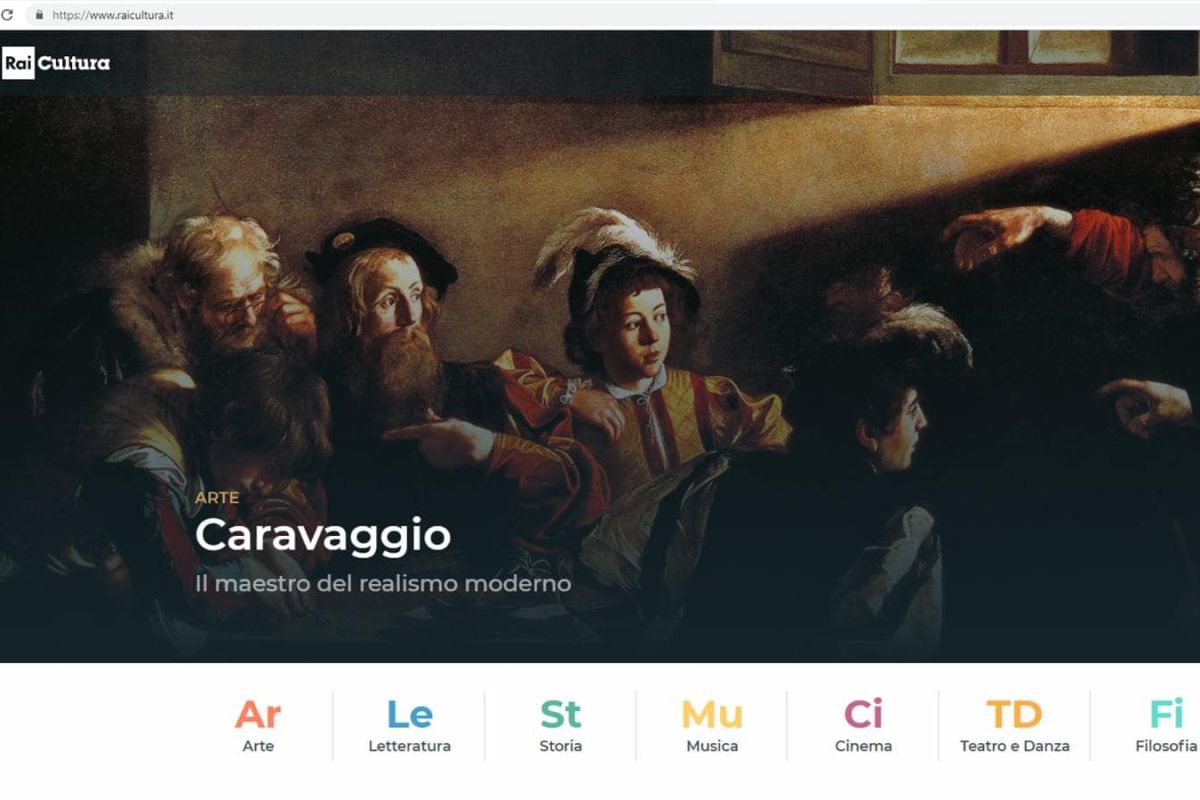Click the teal 'Fi' letters icon
1200x800 pixels.
tap(1166, 715)
